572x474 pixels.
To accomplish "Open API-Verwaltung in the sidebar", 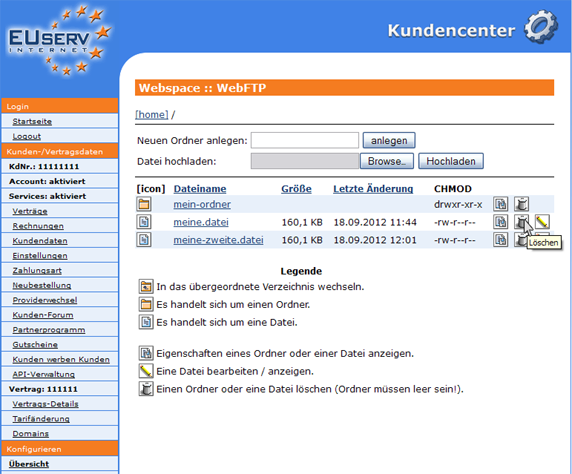I will (44, 374).
